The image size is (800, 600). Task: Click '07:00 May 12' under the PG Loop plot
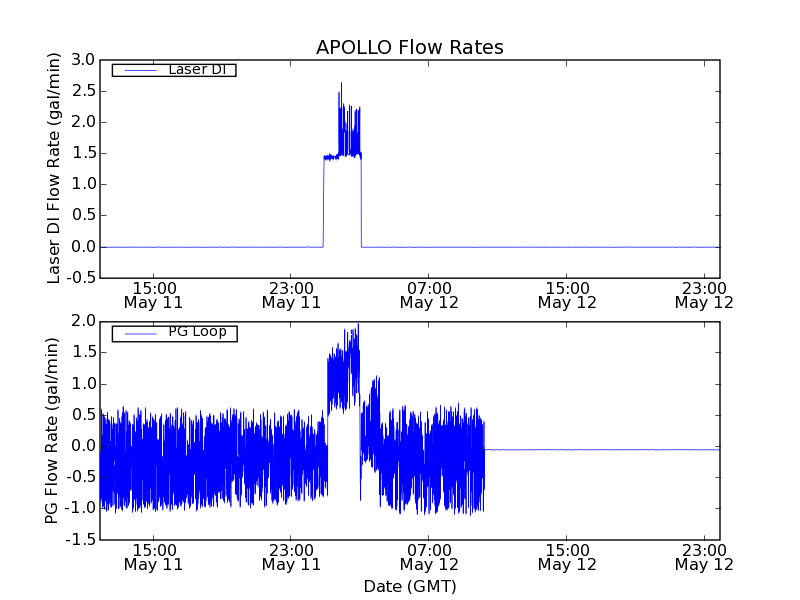click(x=429, y=558)
